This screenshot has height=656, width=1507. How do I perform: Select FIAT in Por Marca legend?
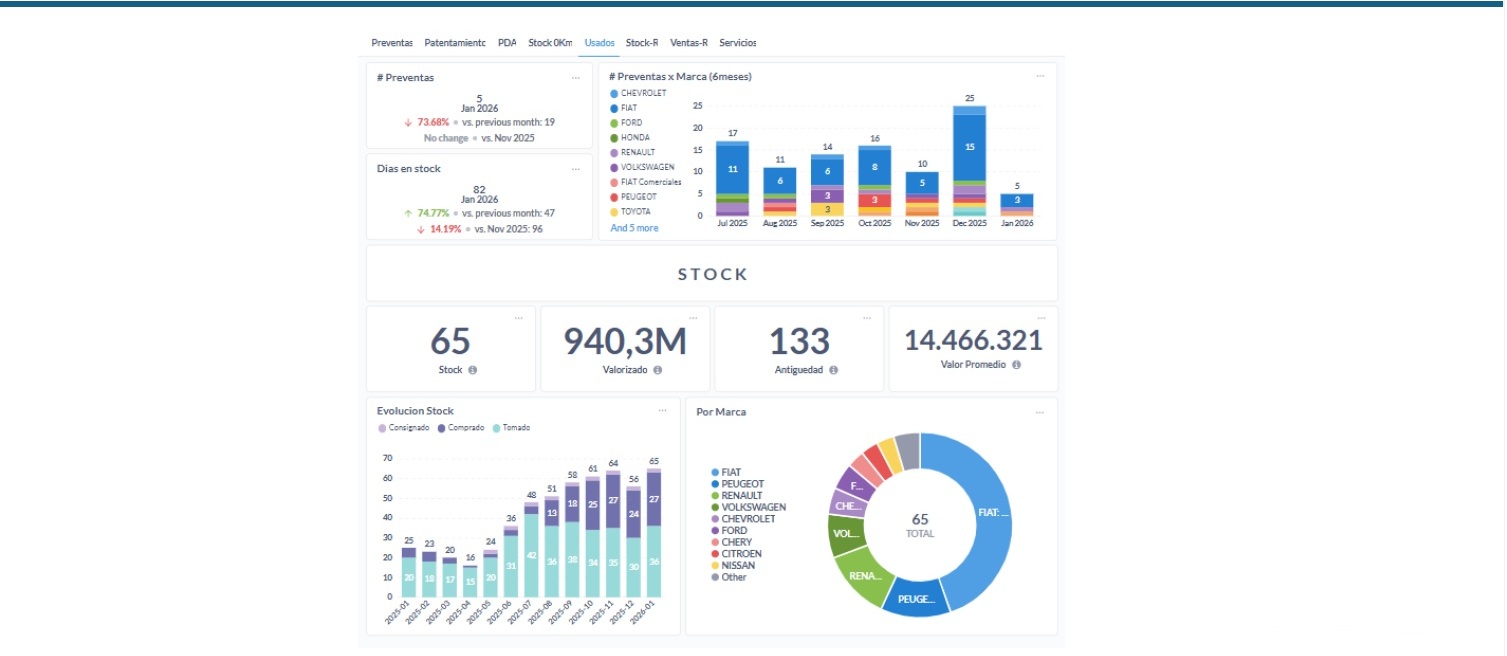point(731,472)
